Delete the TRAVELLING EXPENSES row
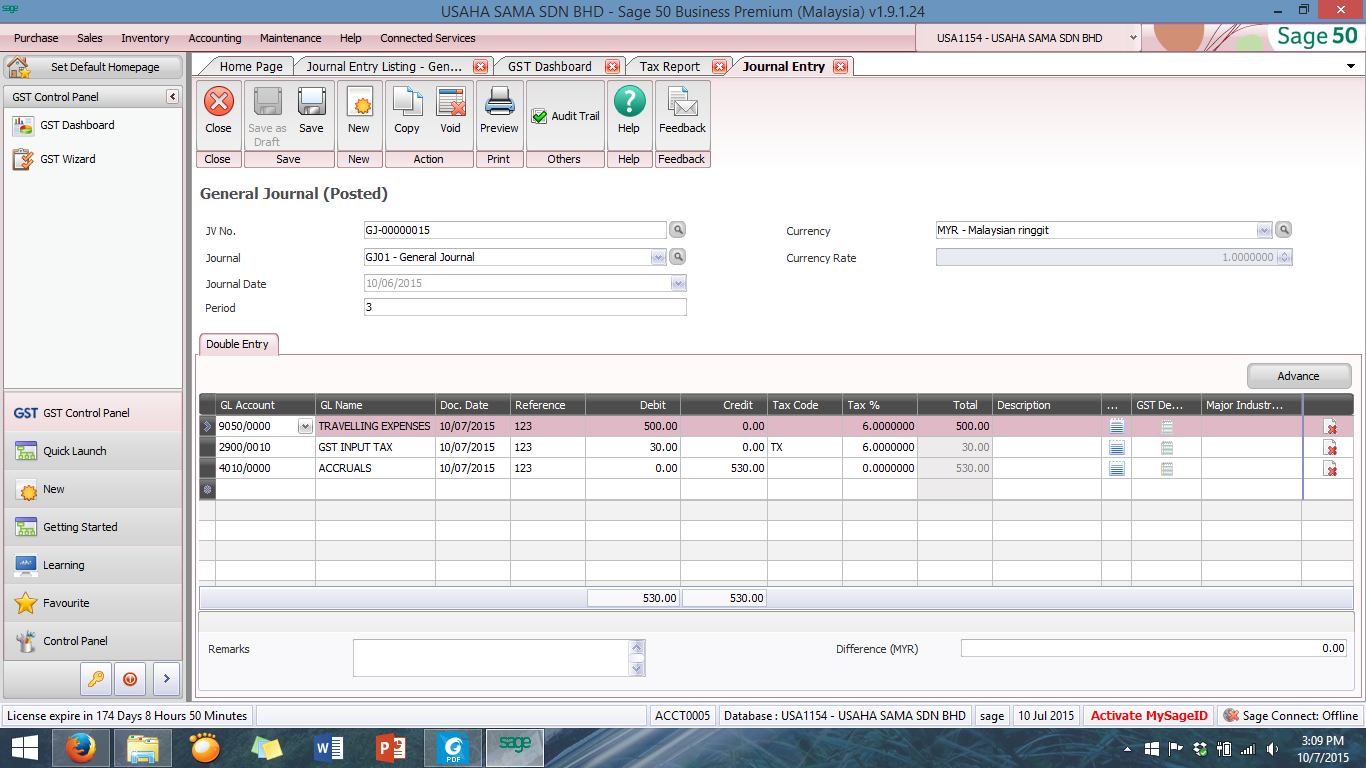This screenshot has height=768, width=1366. point(1330,427)
